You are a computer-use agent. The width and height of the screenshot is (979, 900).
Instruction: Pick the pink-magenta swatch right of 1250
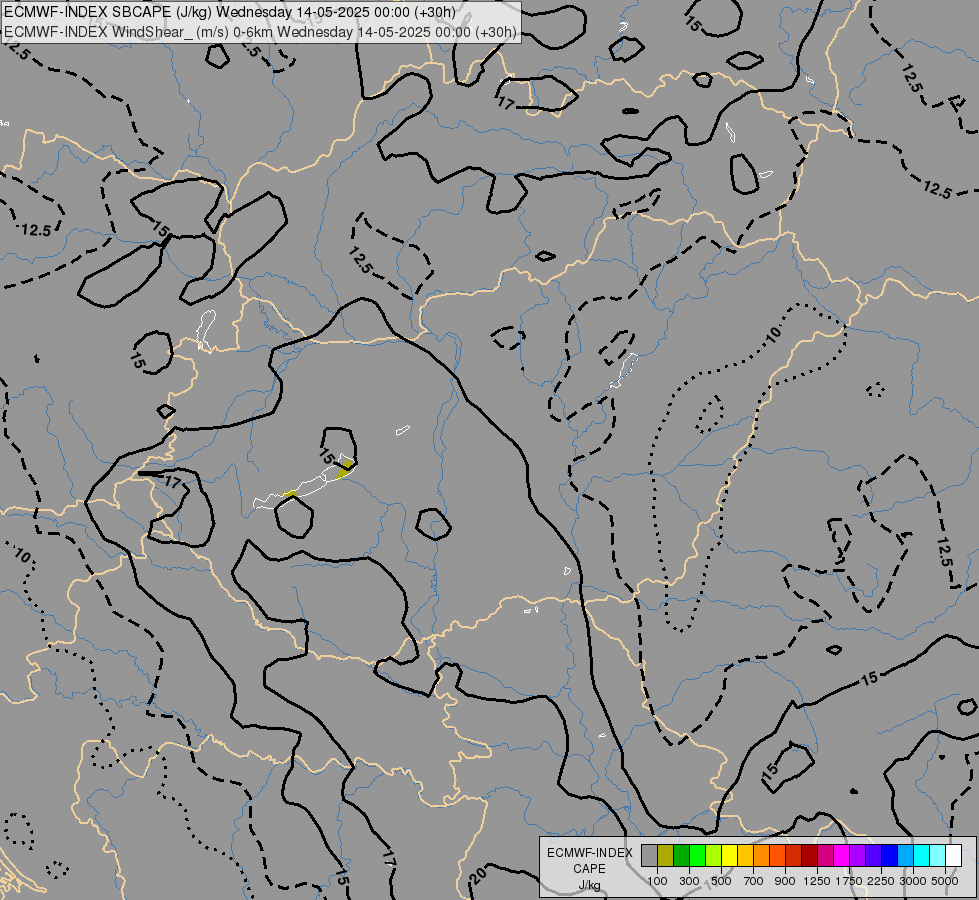[x=825, y=856]
